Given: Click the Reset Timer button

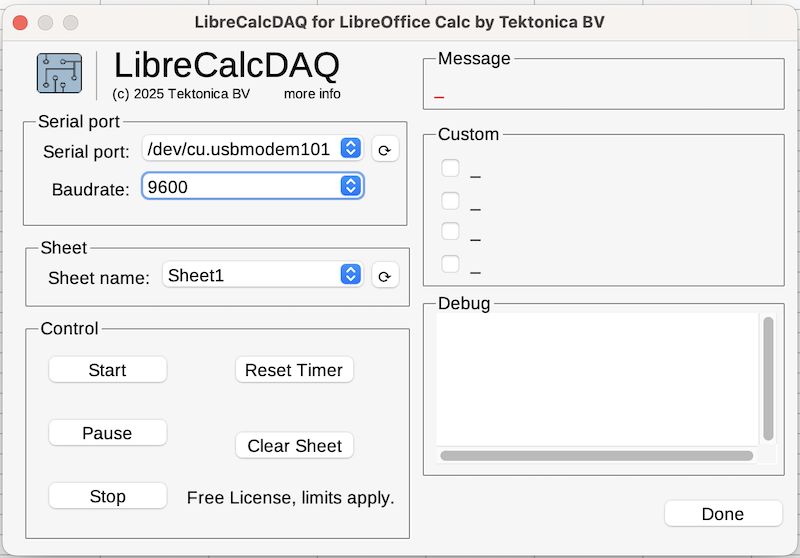Looking at the screenshot, I should click(294, 370).
